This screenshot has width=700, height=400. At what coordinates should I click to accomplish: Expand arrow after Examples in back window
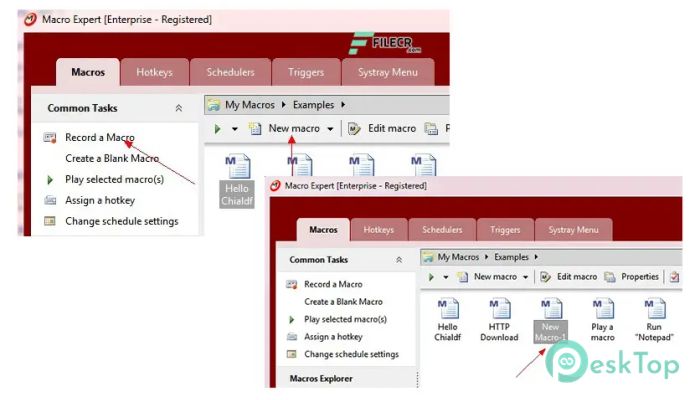click(x=343, y=105)
